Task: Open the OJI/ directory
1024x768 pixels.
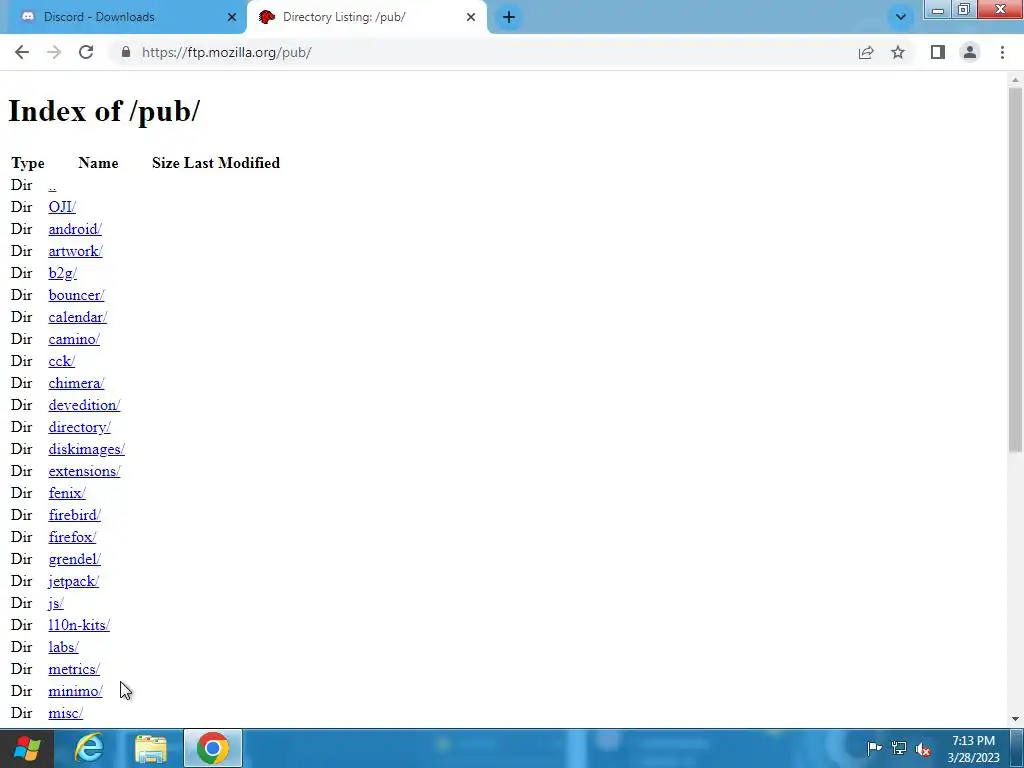Action: pos(62,207)
